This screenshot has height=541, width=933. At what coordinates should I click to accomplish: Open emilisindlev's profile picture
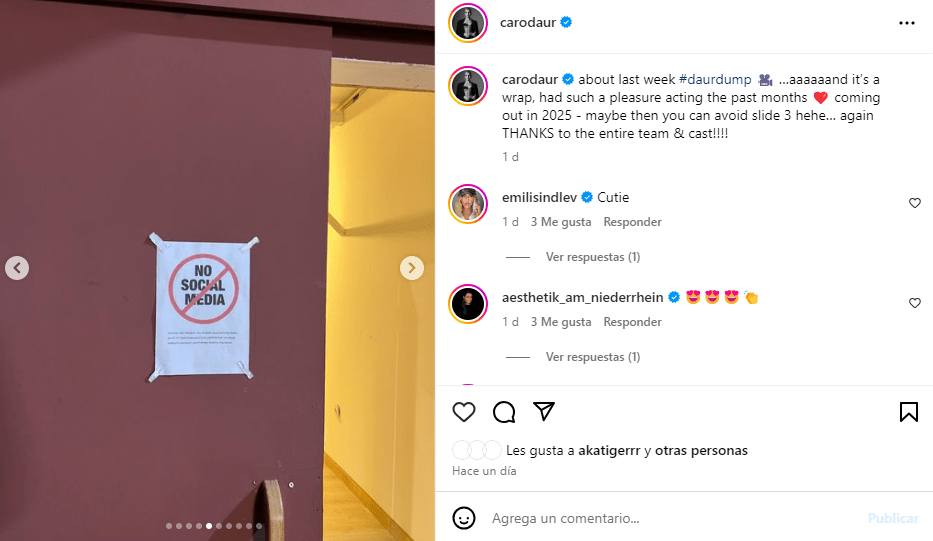[468, 204]
